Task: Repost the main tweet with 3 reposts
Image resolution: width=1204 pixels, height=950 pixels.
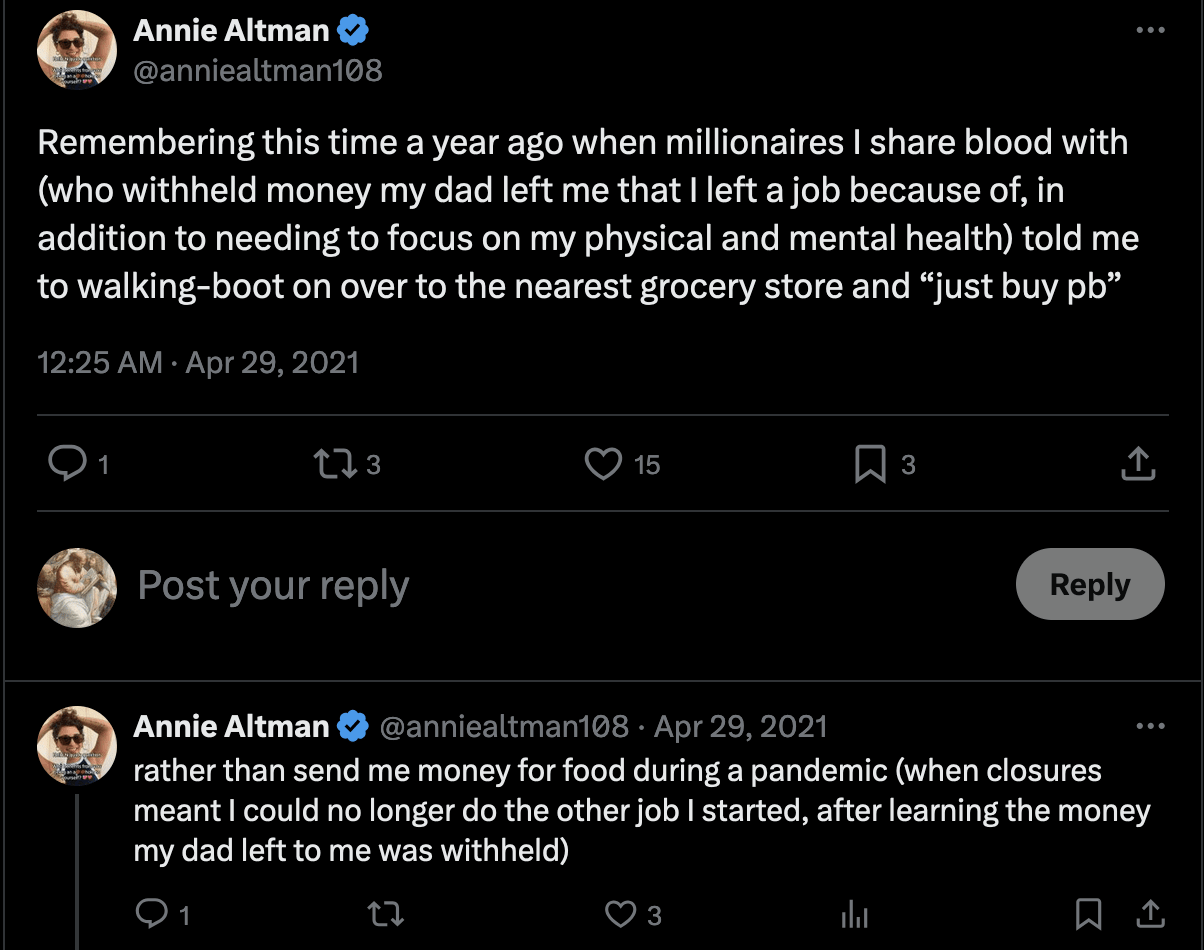Action: click(x=332, y=464)
